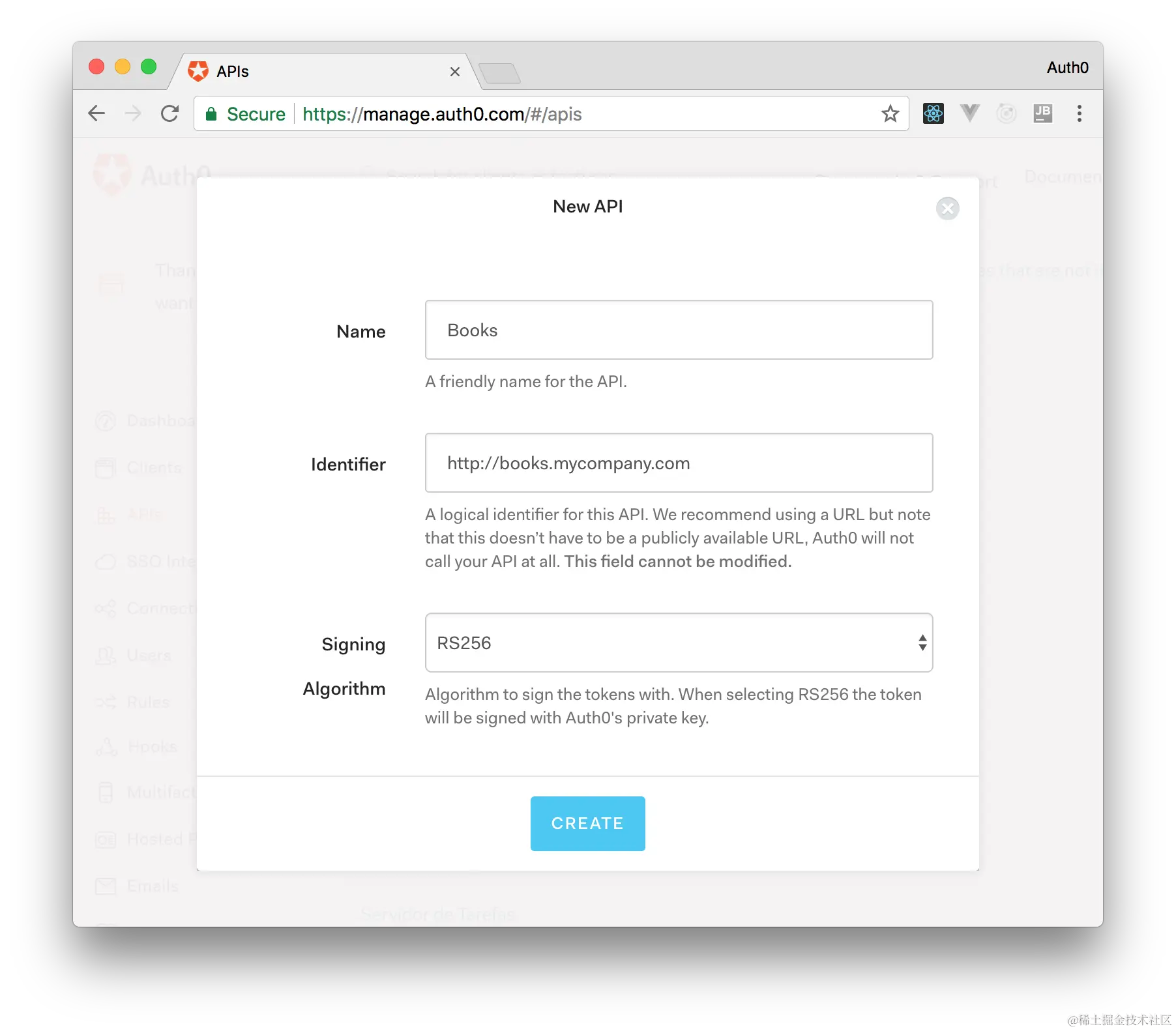The width and height of the screenshot is (1176, 1031).
Task: Select the Users icon in the Auth0 sidebar
Action: point(106,655)
